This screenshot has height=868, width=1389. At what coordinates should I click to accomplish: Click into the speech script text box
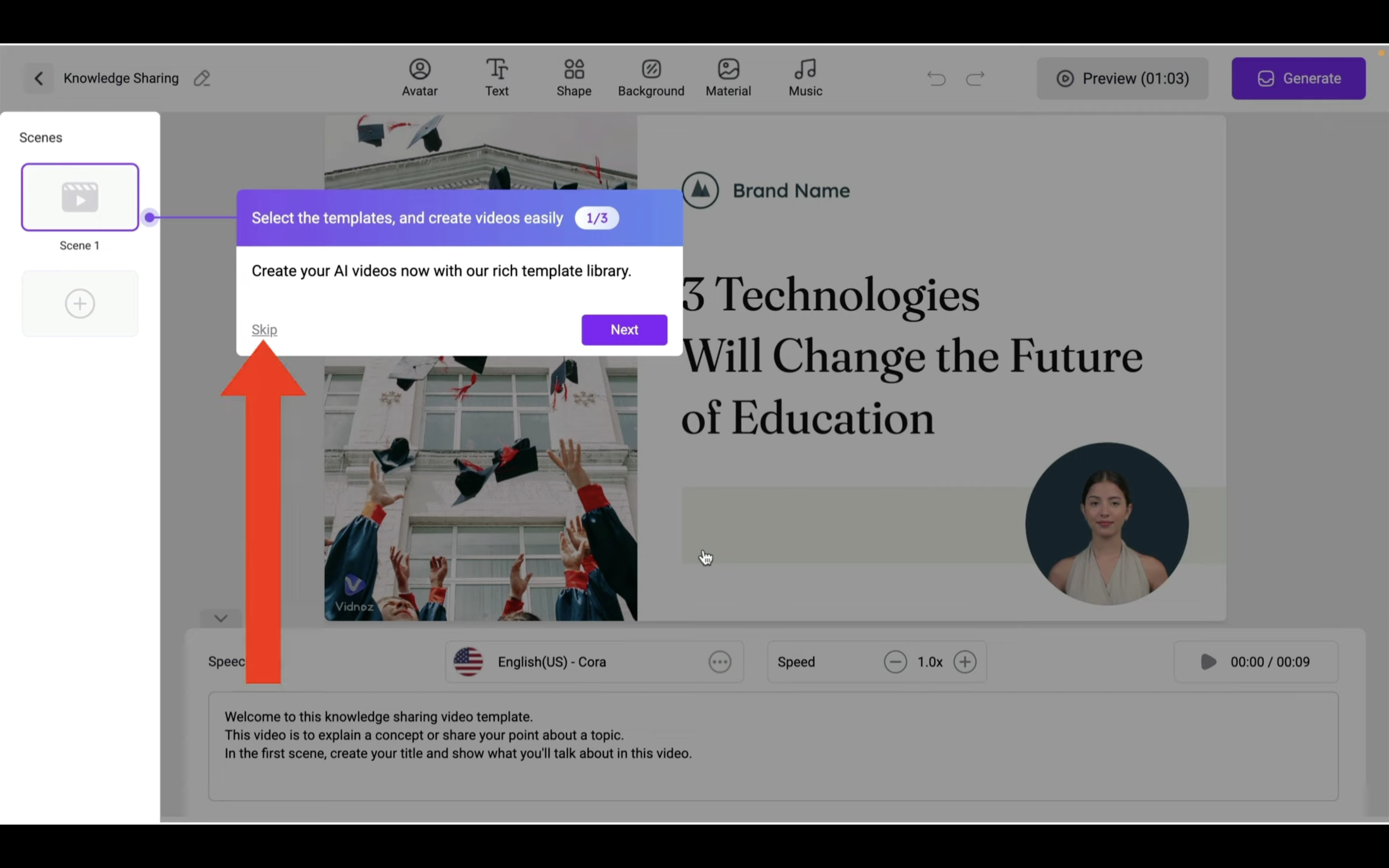pyautogui.click(x=773, y=746)
